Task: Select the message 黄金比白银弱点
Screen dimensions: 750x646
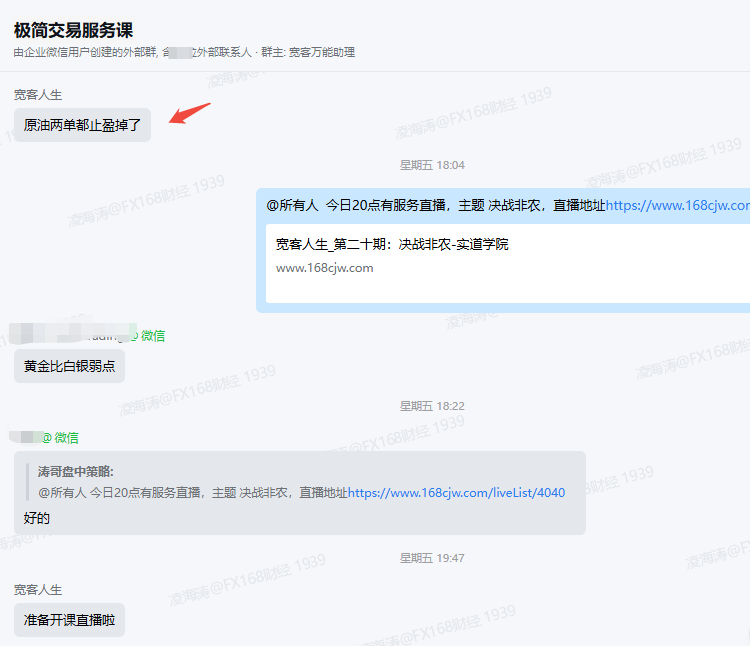Action: point(69,366)
